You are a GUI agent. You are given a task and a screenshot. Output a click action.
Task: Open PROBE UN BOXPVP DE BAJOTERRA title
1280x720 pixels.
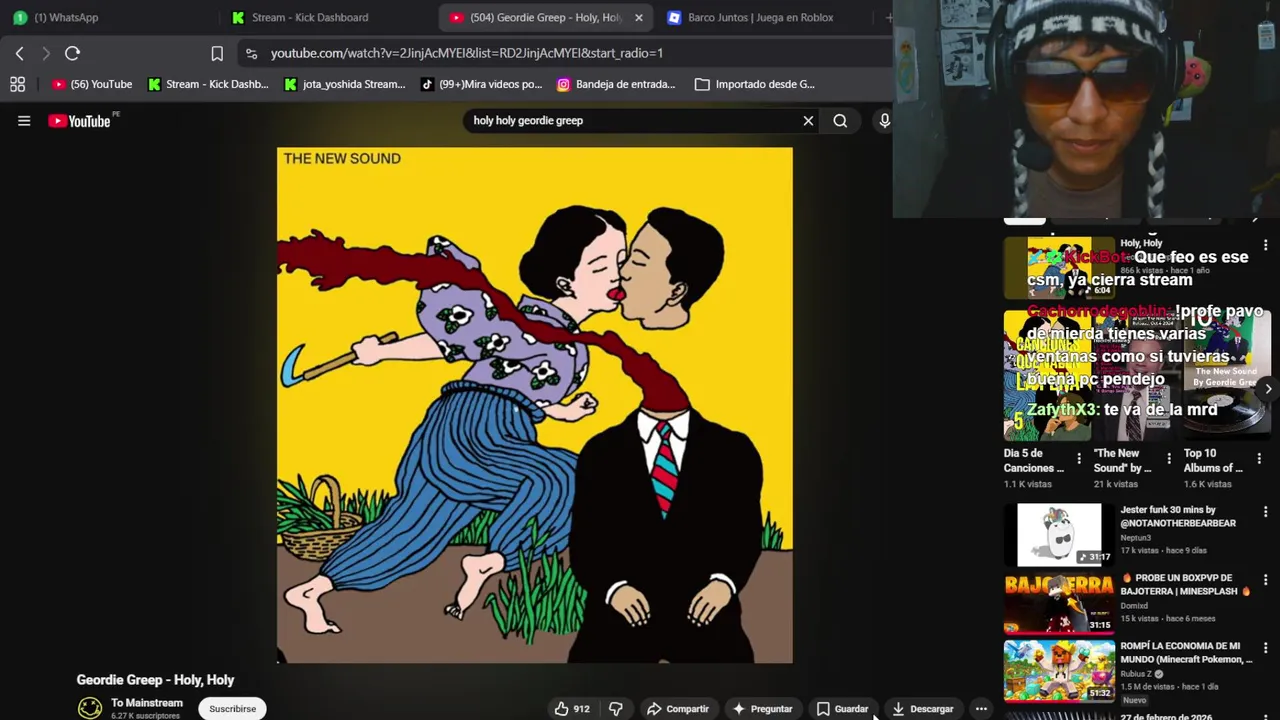click(1186, 585)
